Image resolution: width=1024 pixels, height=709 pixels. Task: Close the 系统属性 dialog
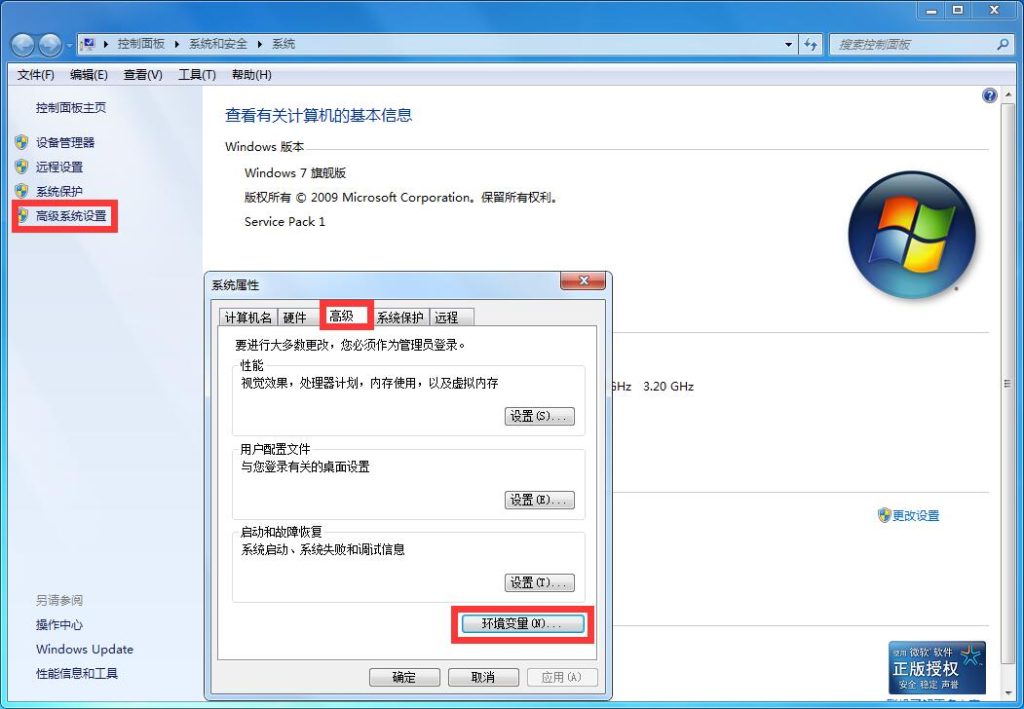click(581, 283)
